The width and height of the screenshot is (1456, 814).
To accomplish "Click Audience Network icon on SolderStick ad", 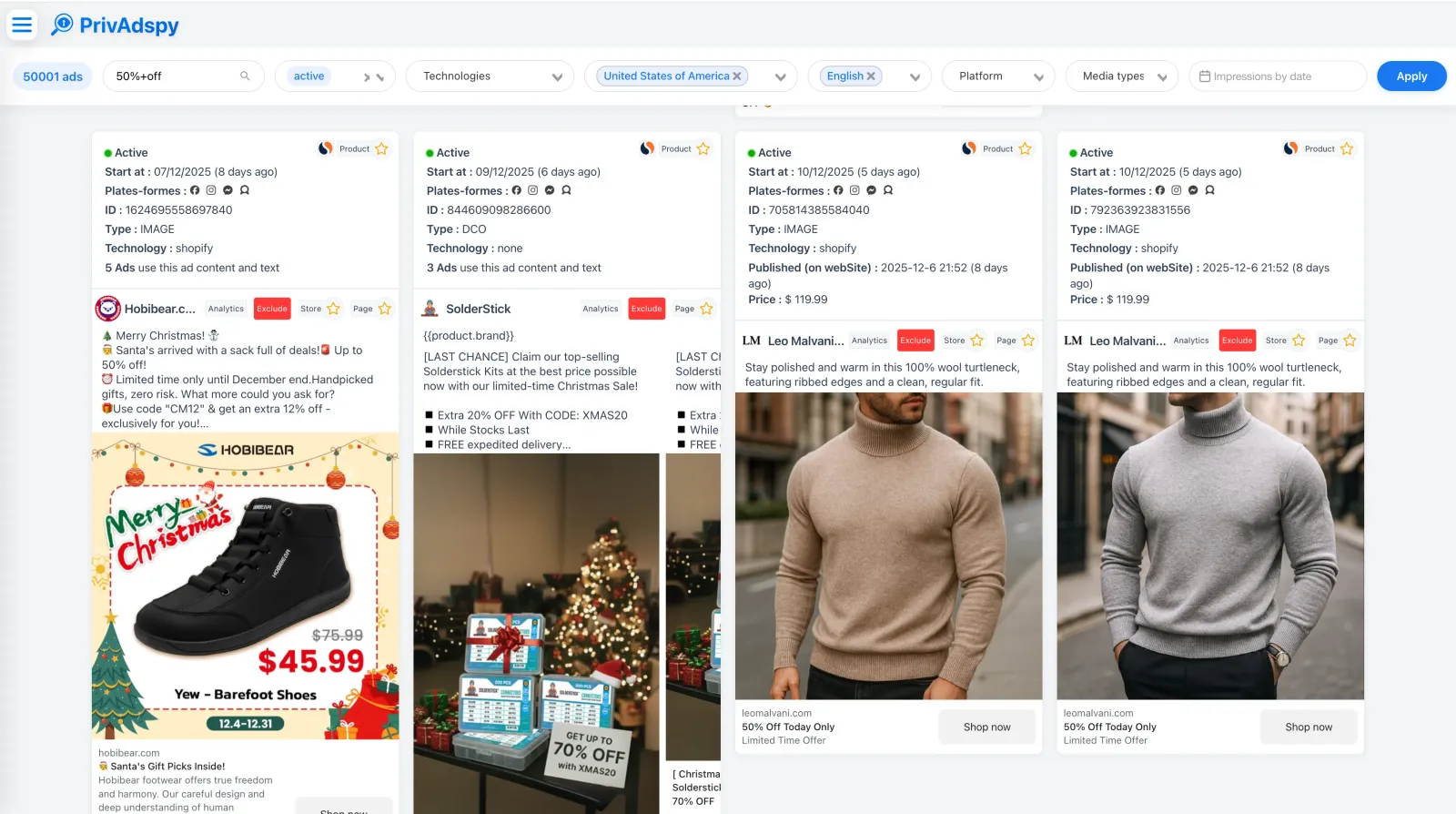I will click(x=566, y=190).
